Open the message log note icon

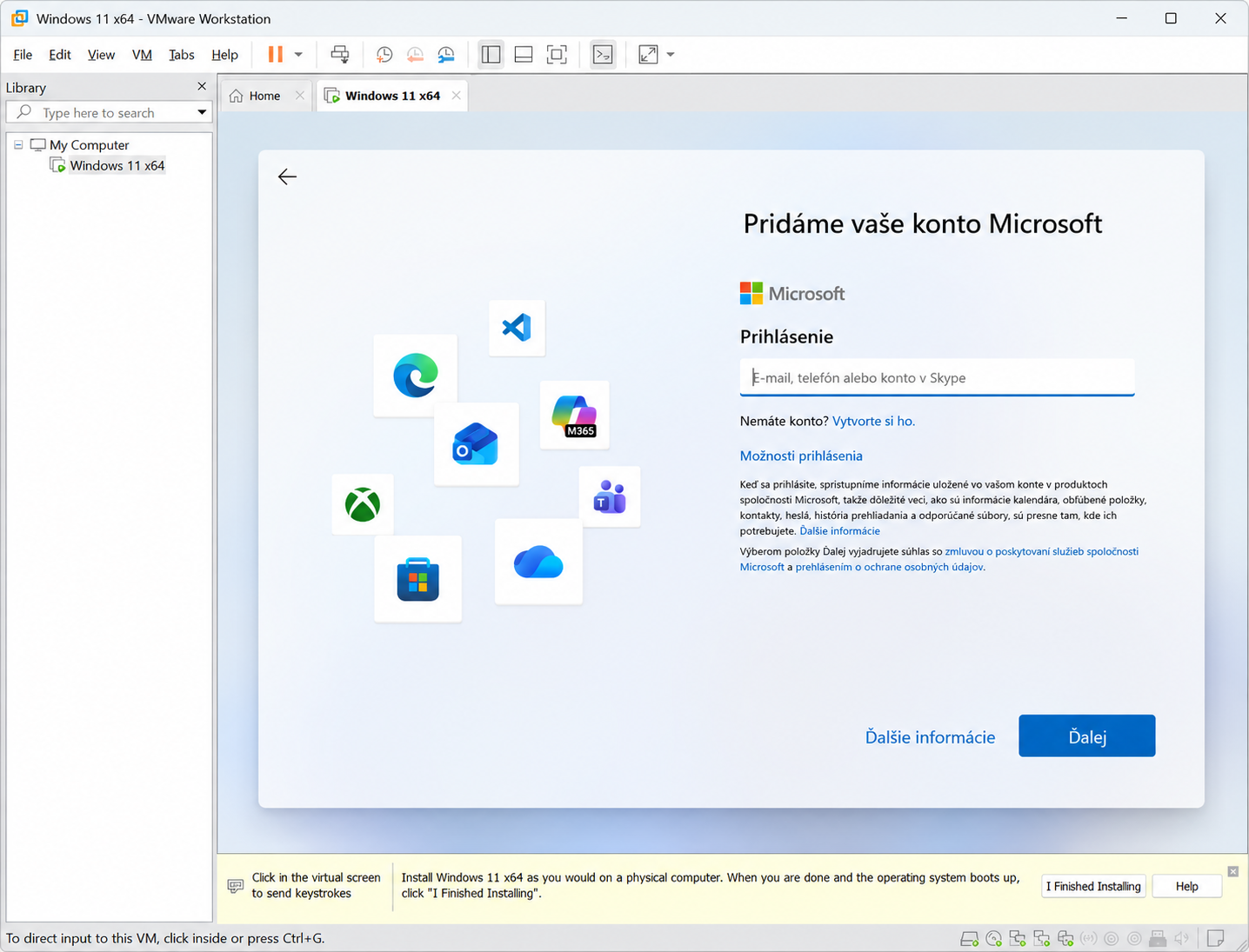(1216, 938)
